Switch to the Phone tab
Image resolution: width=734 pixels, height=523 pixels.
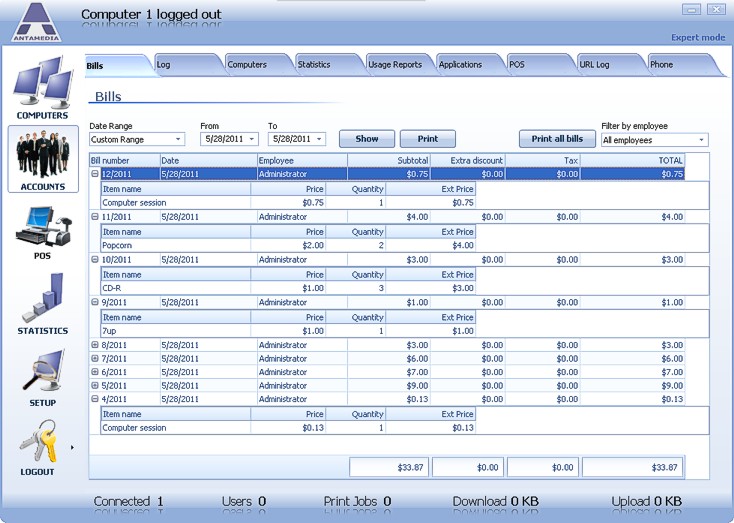tap(681, 65)
